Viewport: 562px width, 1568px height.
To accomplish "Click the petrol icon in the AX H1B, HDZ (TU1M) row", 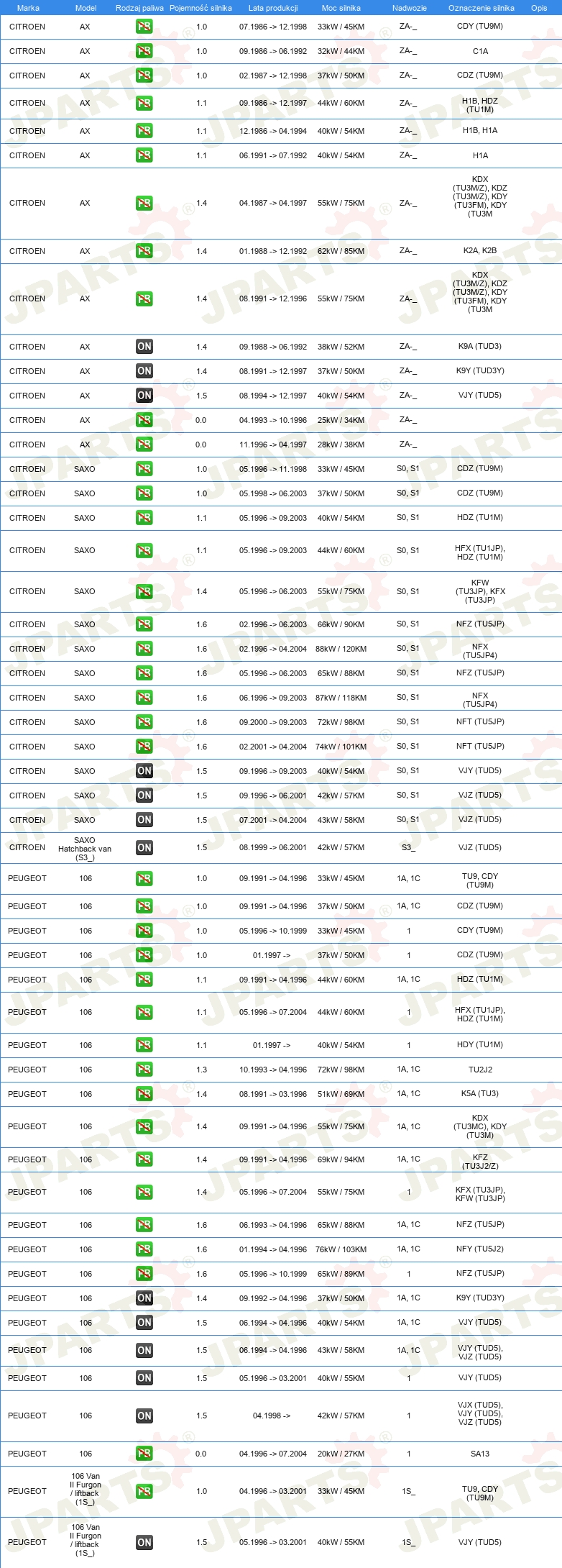I will point(144,104).
